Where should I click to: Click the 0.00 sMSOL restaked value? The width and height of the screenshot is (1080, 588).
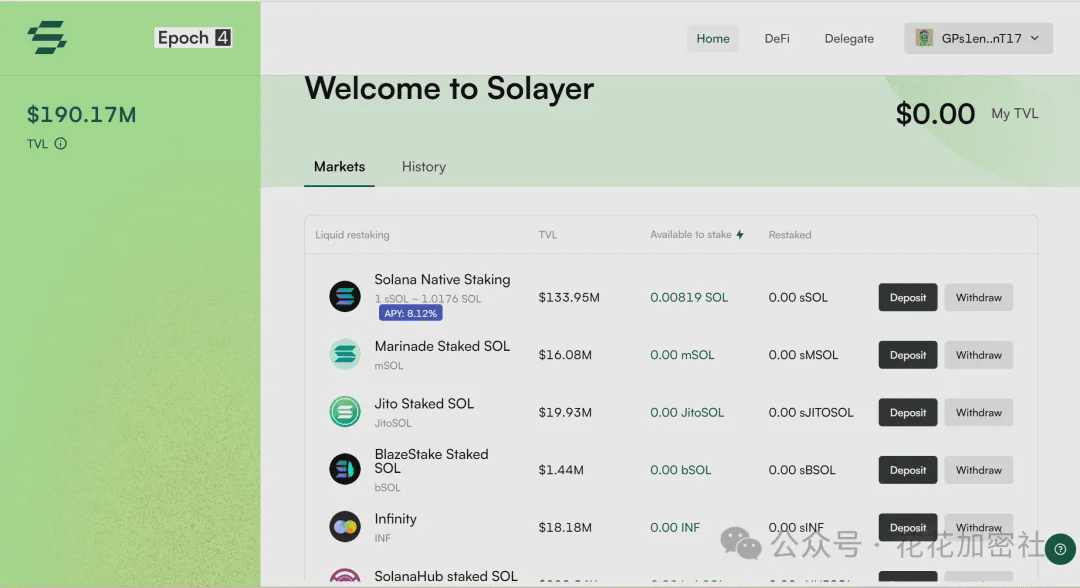click(x=803, y=355)
